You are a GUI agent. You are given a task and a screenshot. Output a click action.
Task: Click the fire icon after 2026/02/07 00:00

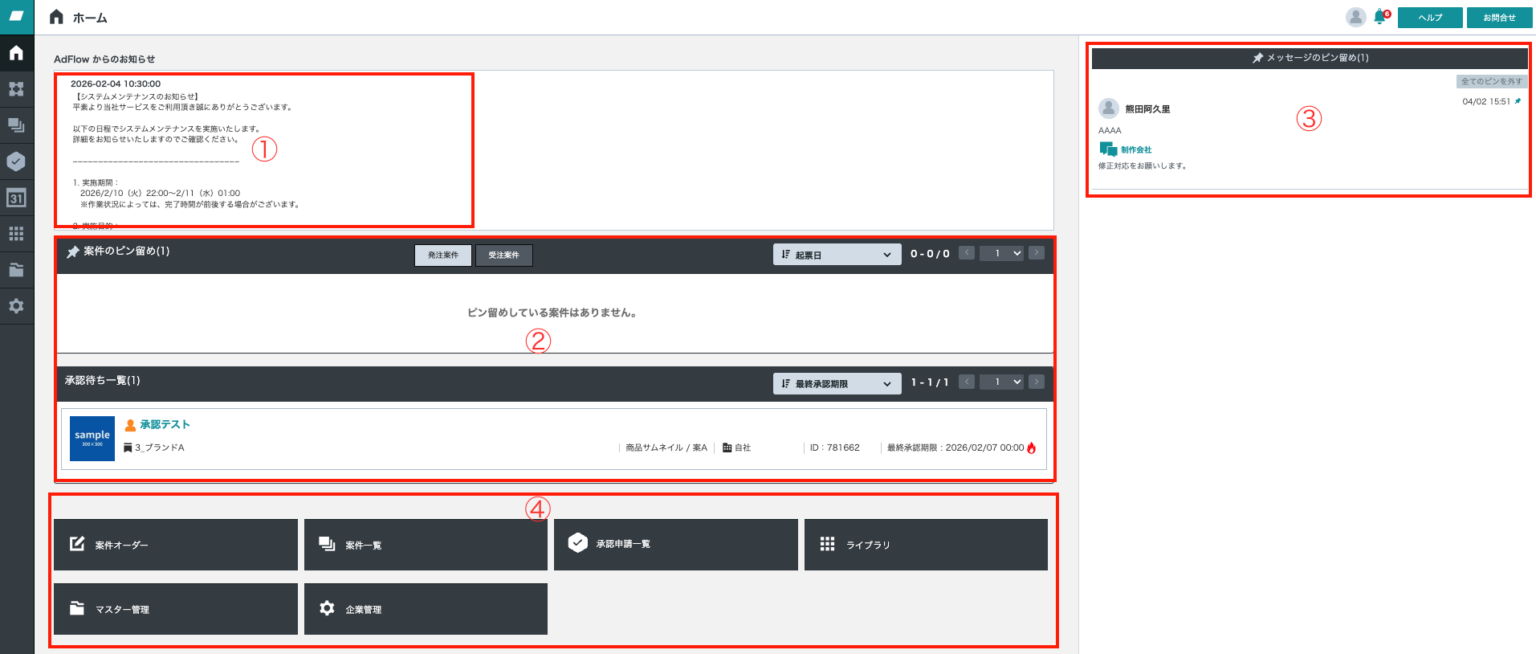(1032, 448)
